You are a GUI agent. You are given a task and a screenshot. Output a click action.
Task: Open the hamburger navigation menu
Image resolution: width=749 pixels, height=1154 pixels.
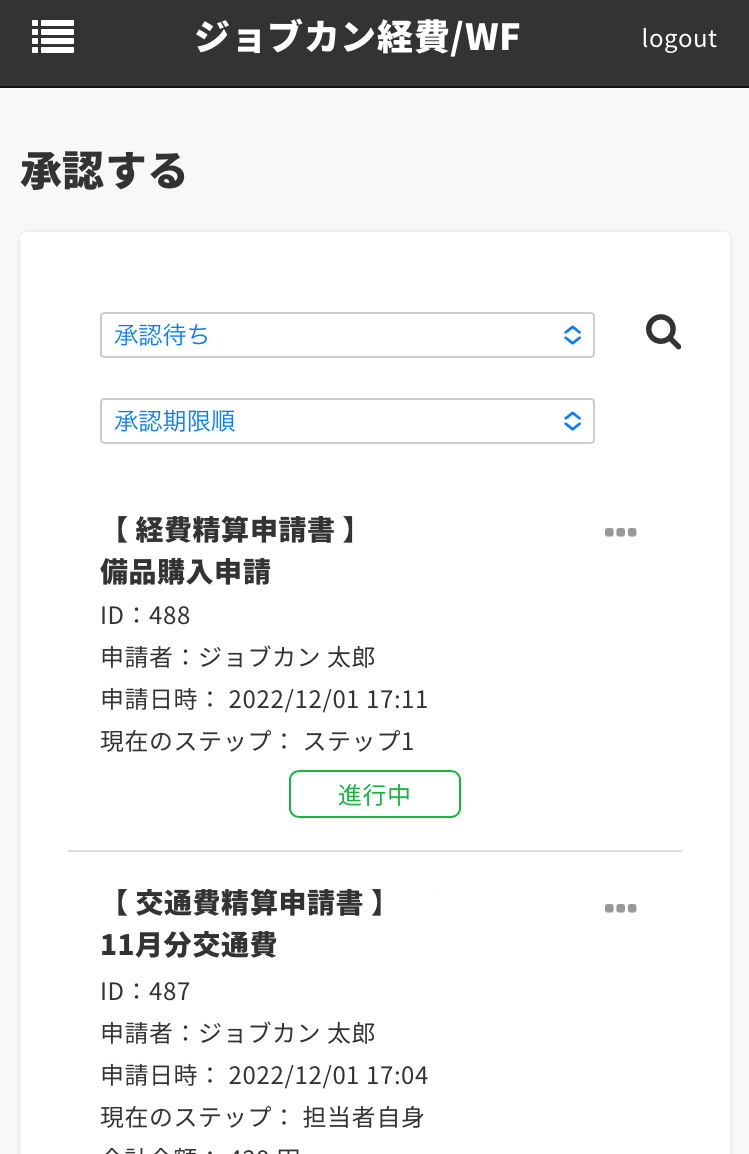(53, 37)
